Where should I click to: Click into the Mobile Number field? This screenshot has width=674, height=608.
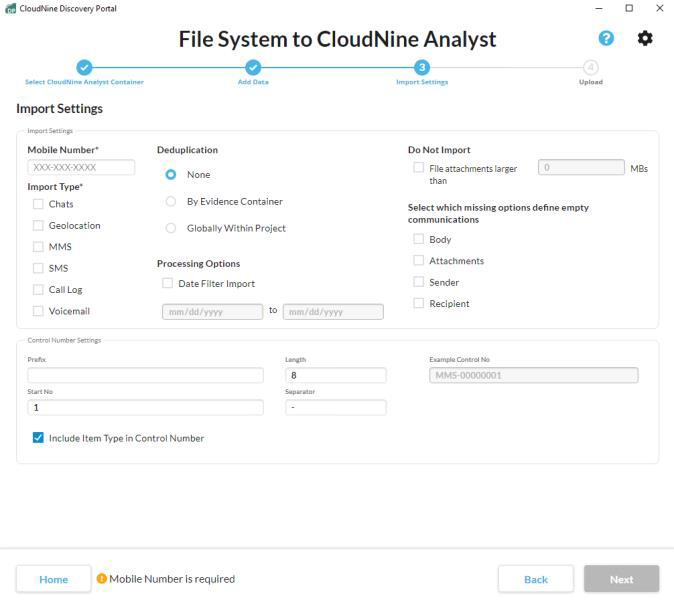tap(81, 167)
